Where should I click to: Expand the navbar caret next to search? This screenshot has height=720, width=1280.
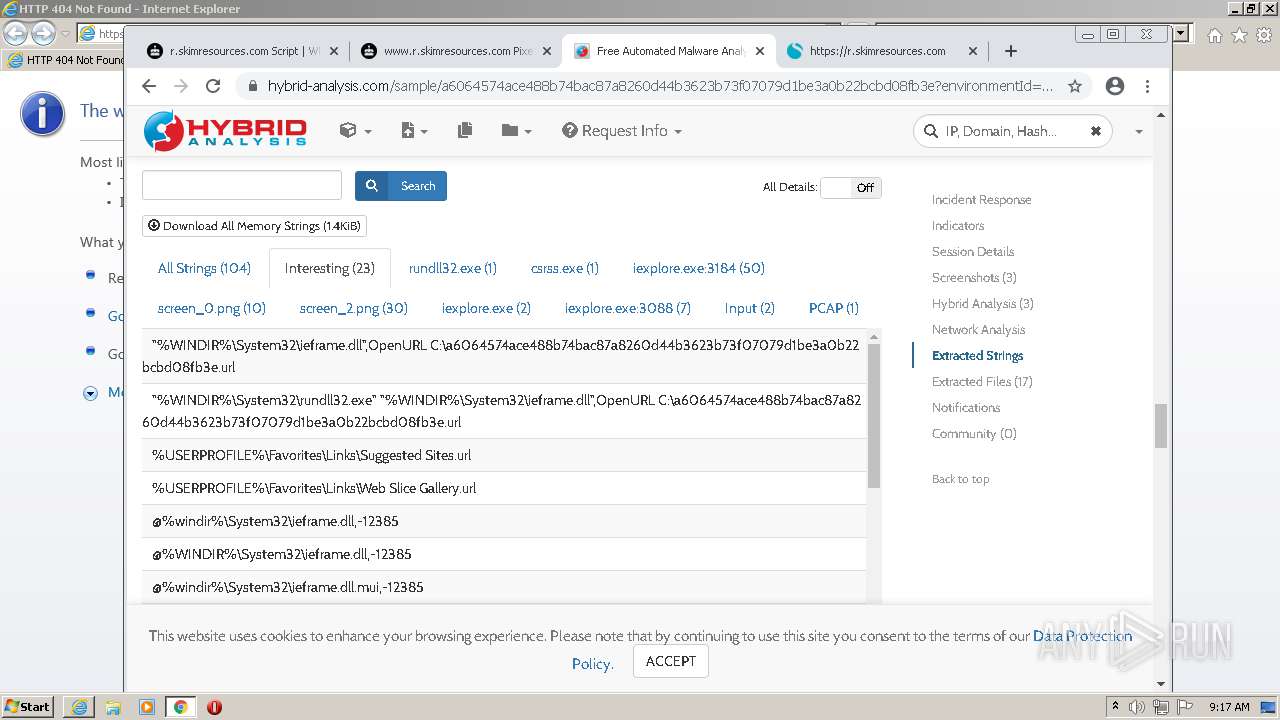point(1138,132)
